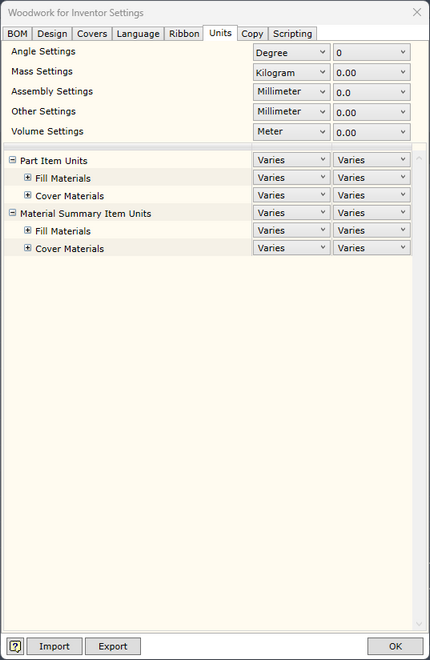
Task: Expand Cover Materials under Part Item Units
Action: [28, 195]
